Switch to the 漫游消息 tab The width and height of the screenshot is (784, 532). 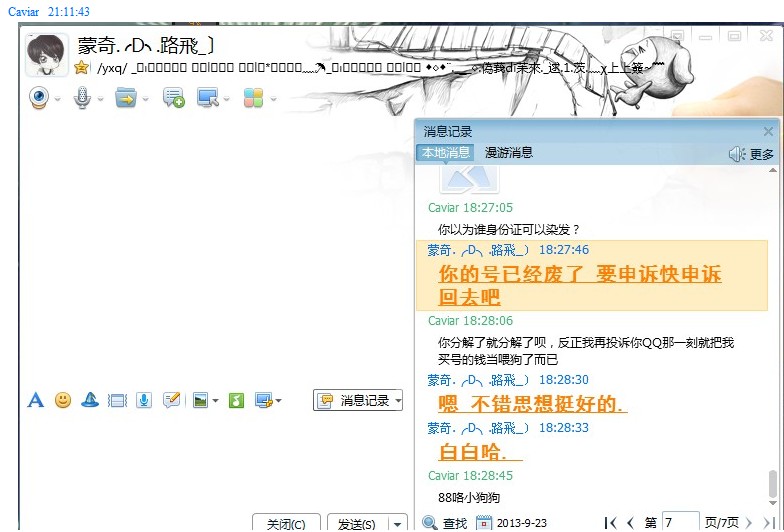tap(509, 152)
